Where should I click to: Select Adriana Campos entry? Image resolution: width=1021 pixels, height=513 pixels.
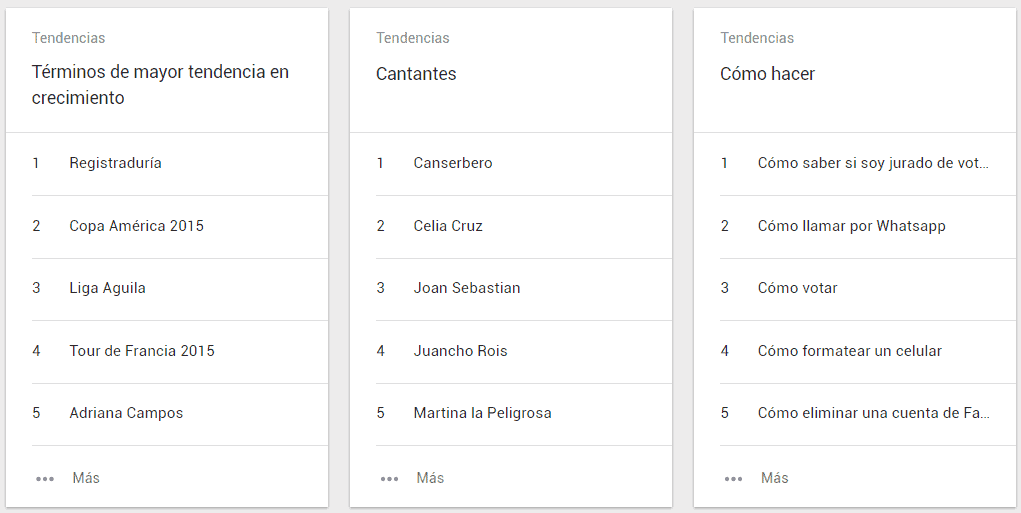click(126, 413)
